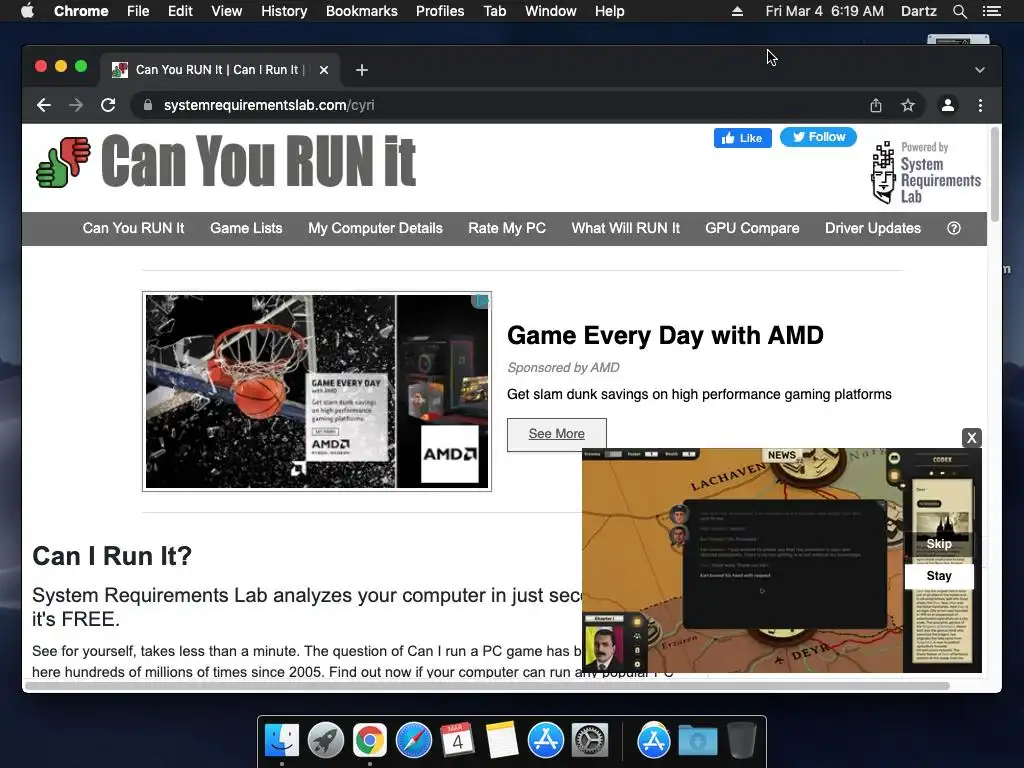Open the Chrome application menu
The image size is (1024, 768).
point(81,11)
